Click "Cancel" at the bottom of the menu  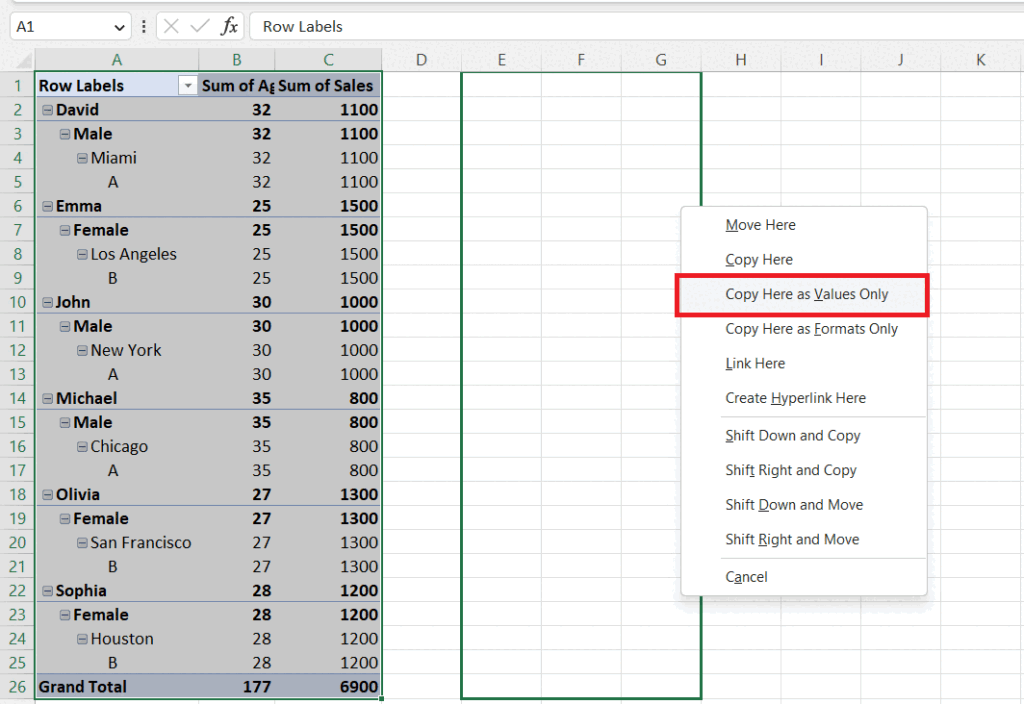click(746, 576)
